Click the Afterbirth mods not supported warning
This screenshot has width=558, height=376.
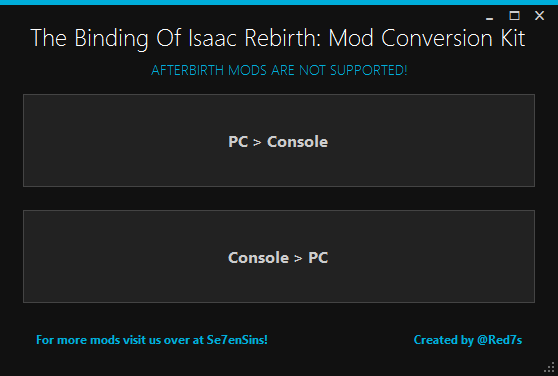click(279, 70)
